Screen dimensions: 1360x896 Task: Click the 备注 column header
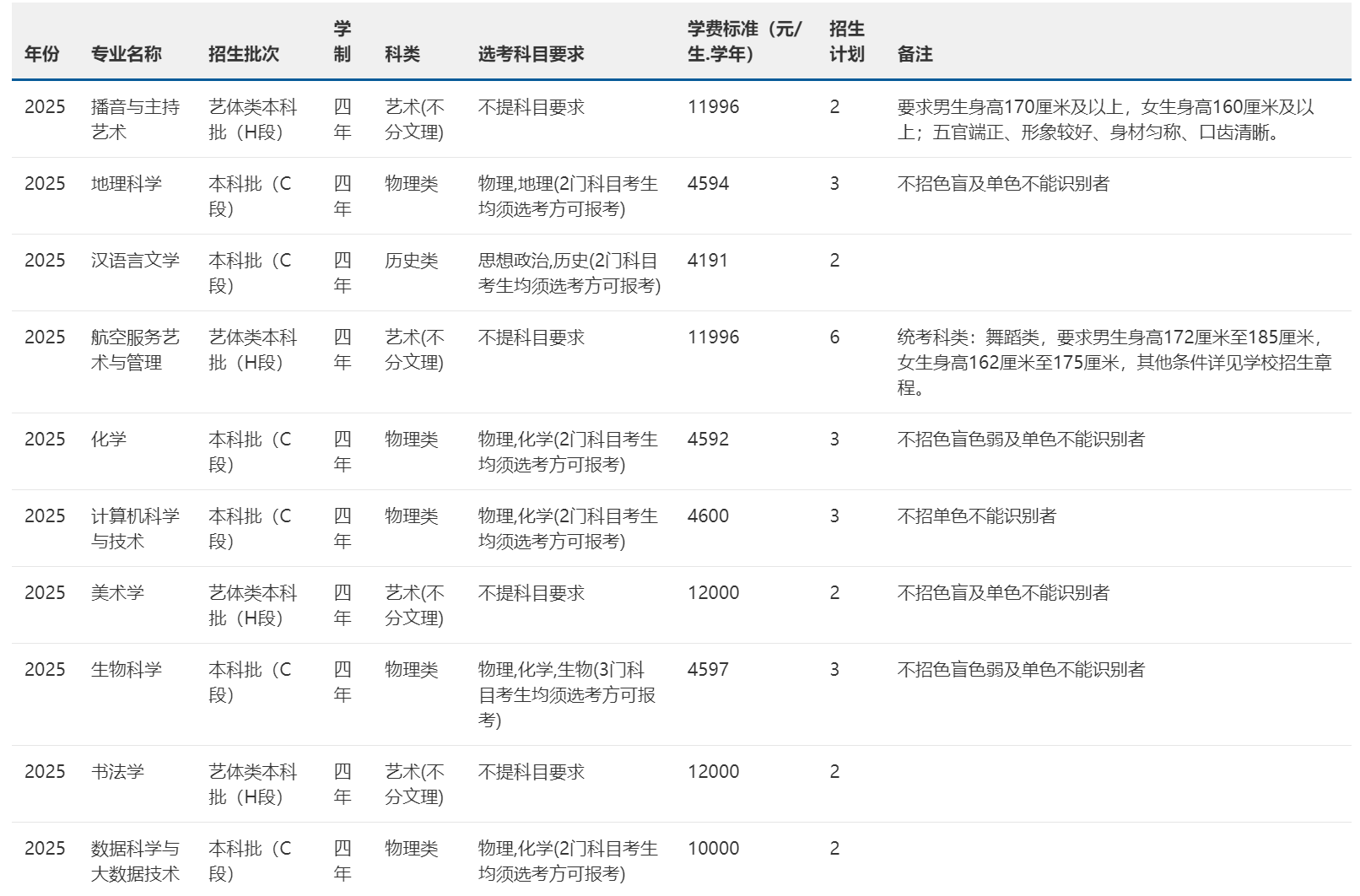915,54
